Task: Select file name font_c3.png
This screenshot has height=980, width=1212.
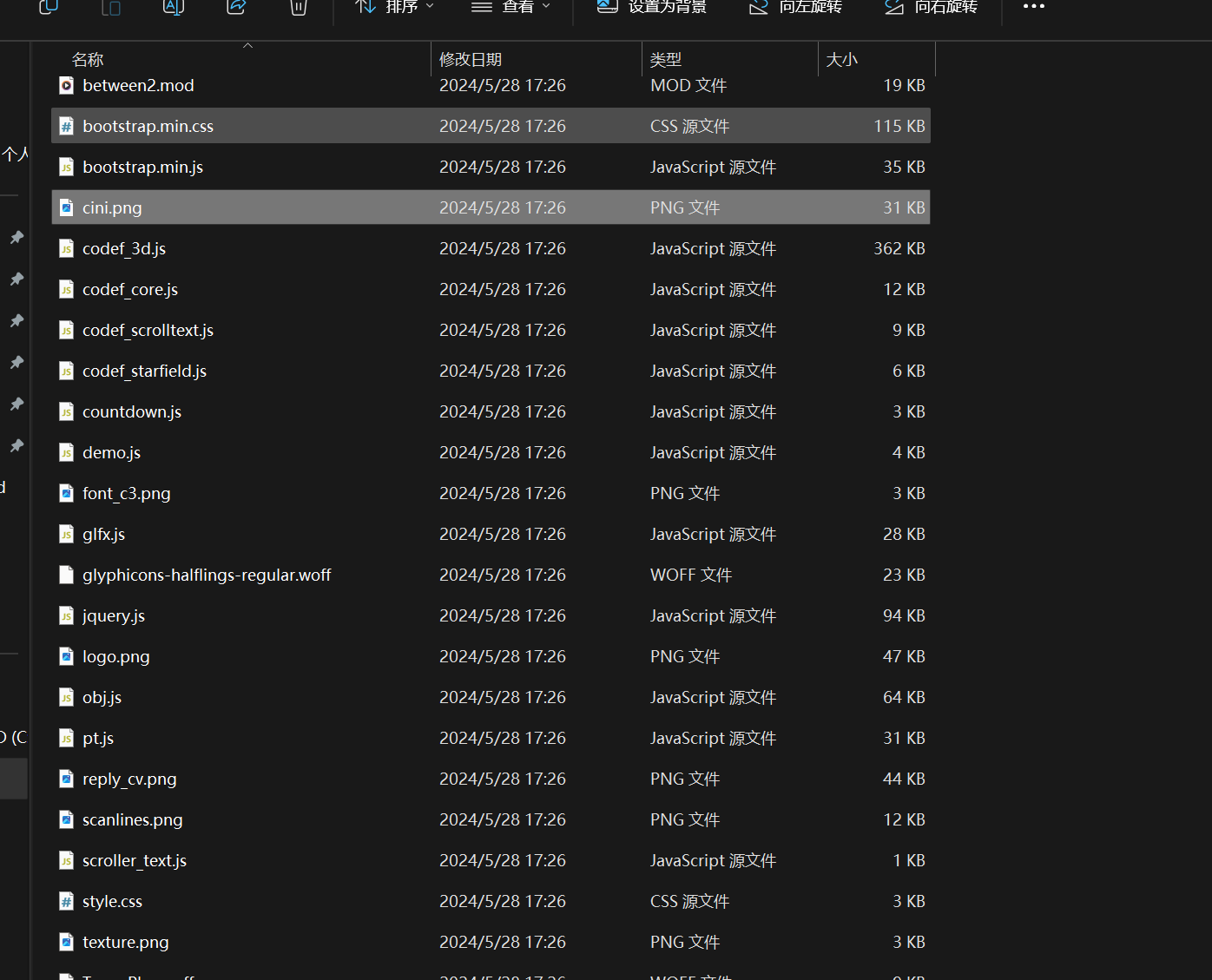Action: (127, 493)
